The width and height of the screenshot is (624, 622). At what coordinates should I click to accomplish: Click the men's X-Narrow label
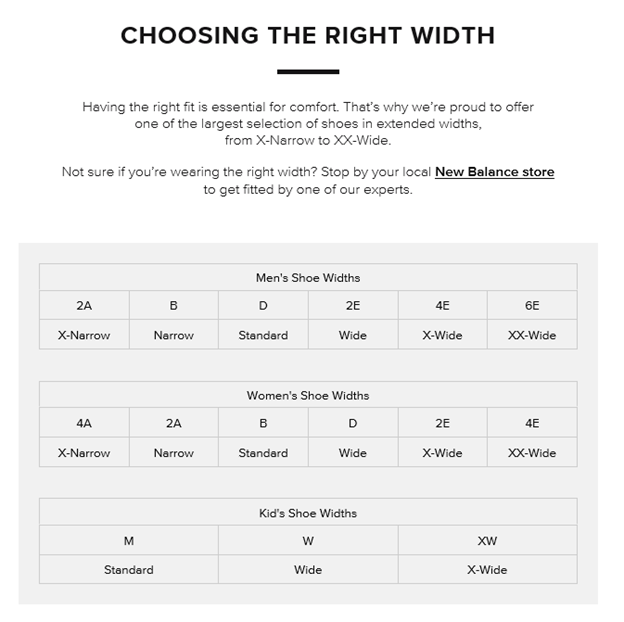[84, 335]
